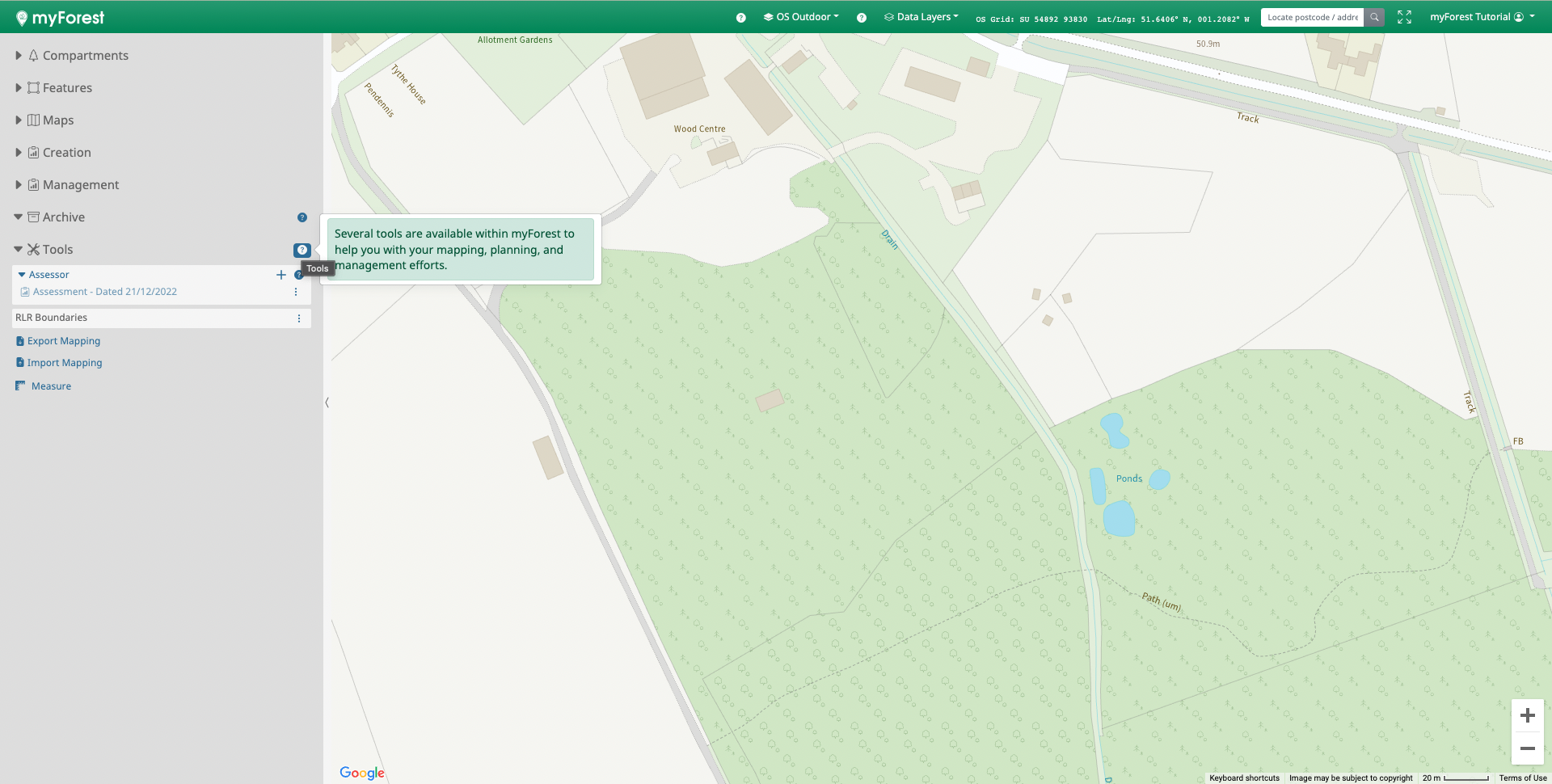Click the Archive help question icon
Screen dimensions: 1552x784
pos(302,217)
